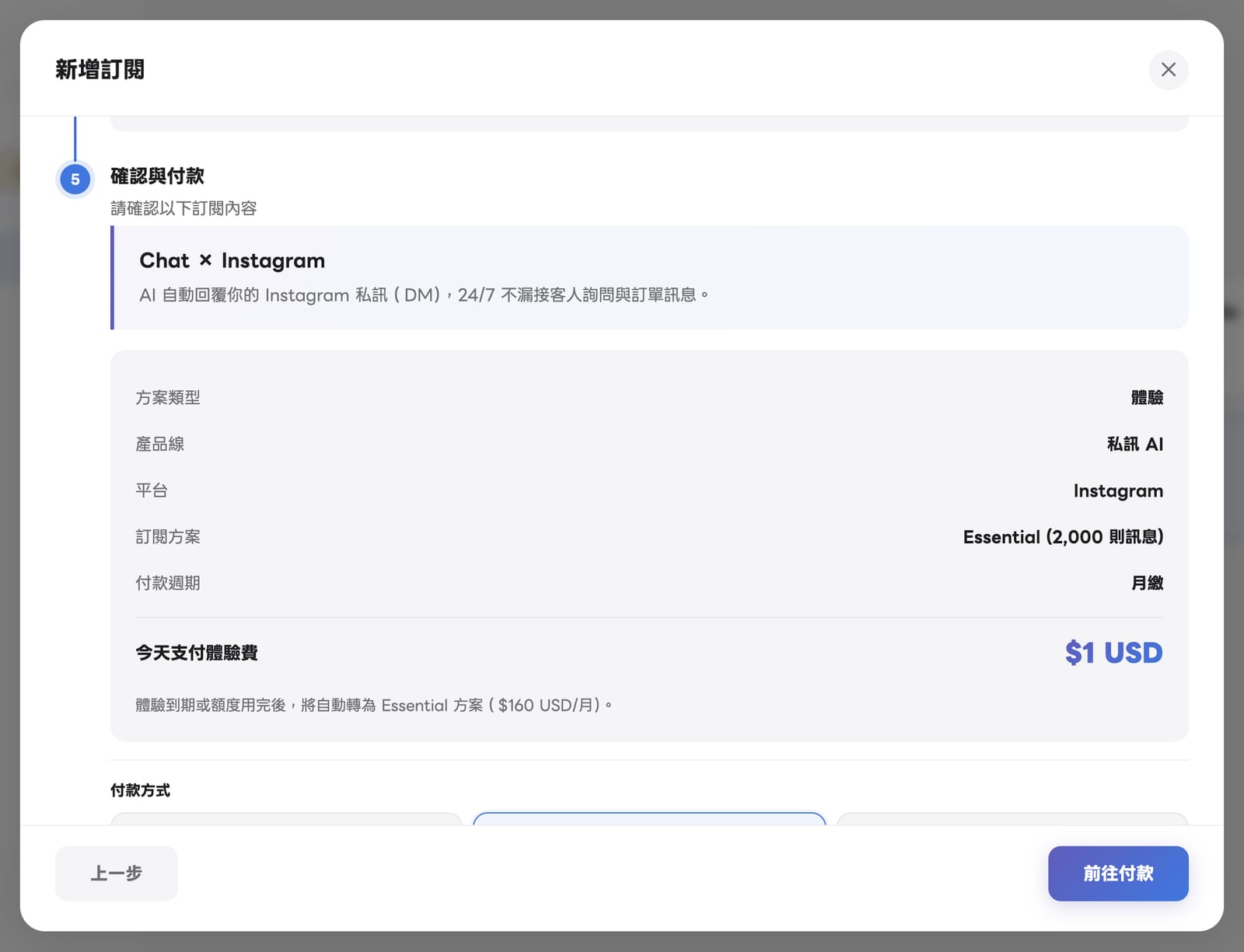The image size is (1244, 952).
Task: Click the 付款週期 label
Action: click(x=168, y=583)
